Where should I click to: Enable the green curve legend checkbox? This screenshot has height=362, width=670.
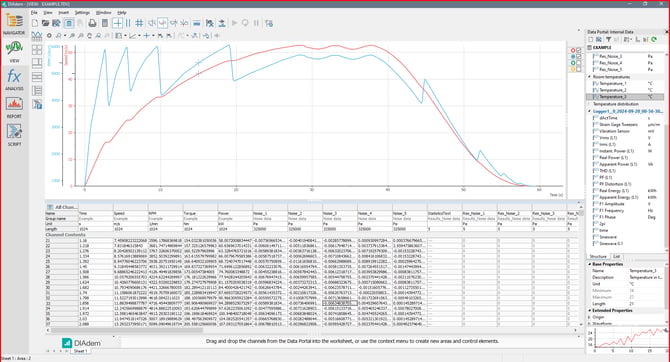(579, 63)
